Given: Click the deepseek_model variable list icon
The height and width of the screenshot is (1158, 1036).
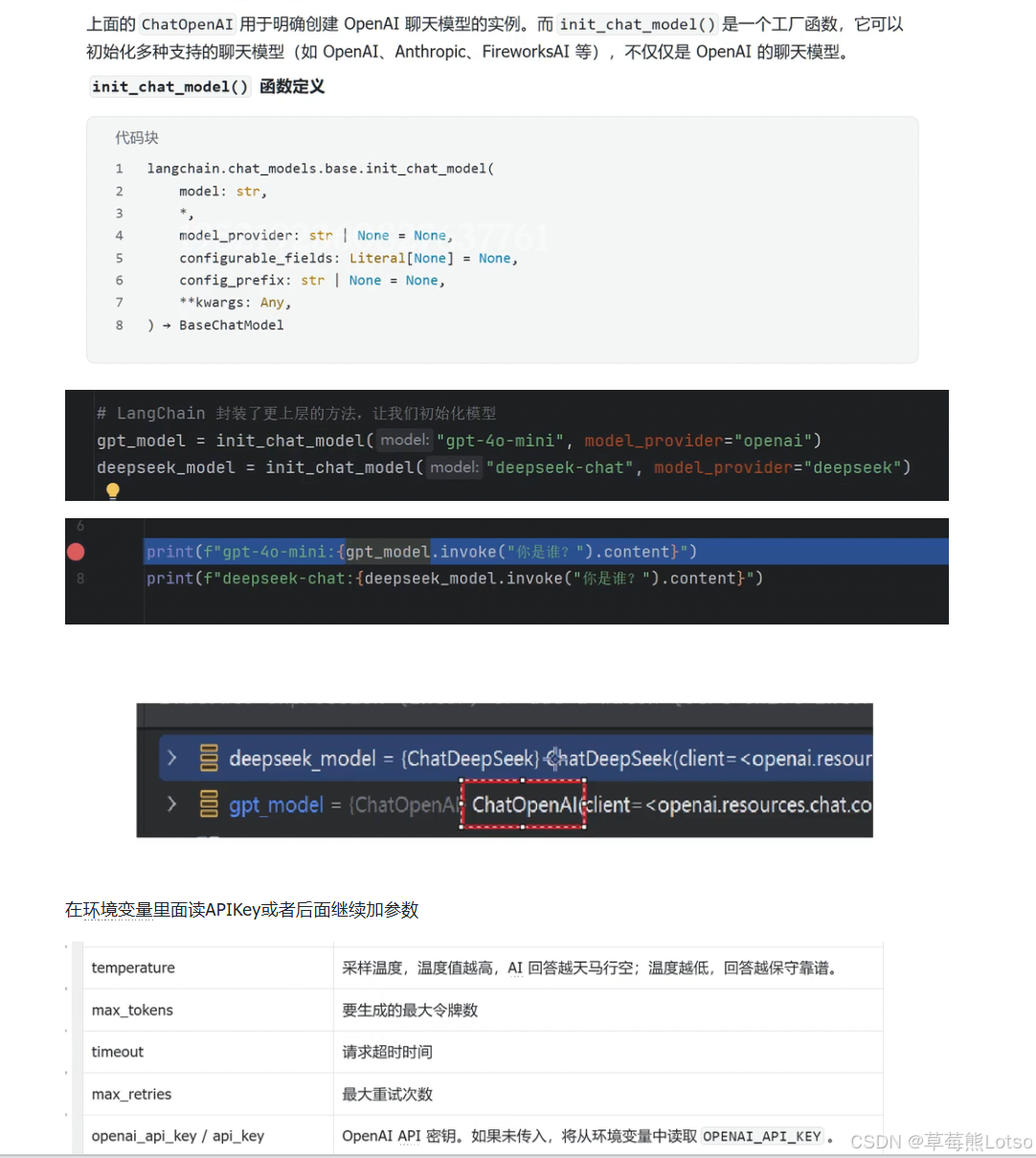Looking at the screenshot, I should [x=209, y=758].
